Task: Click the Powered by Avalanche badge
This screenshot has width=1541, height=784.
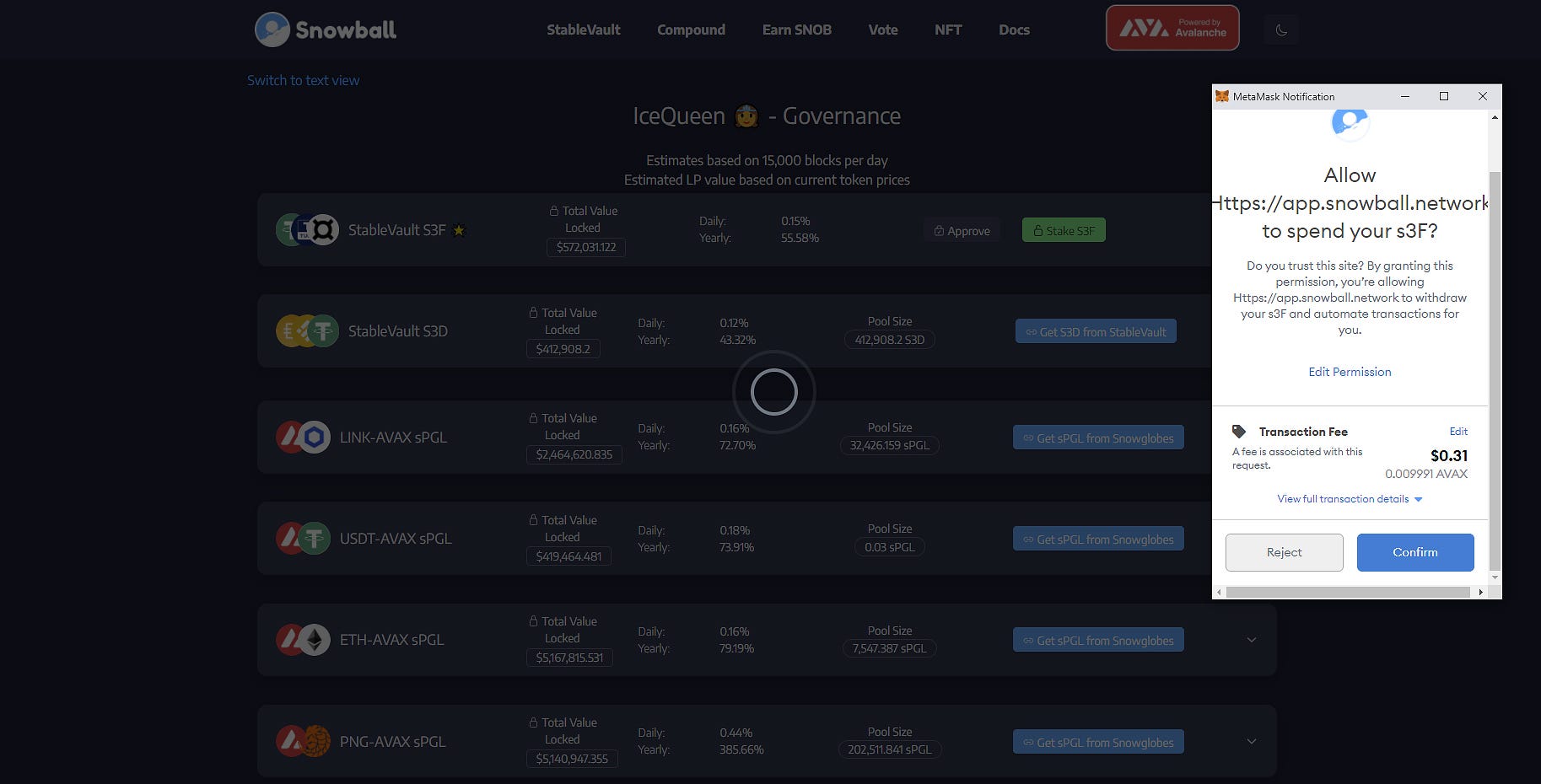Action: [x=1172, y=28]
